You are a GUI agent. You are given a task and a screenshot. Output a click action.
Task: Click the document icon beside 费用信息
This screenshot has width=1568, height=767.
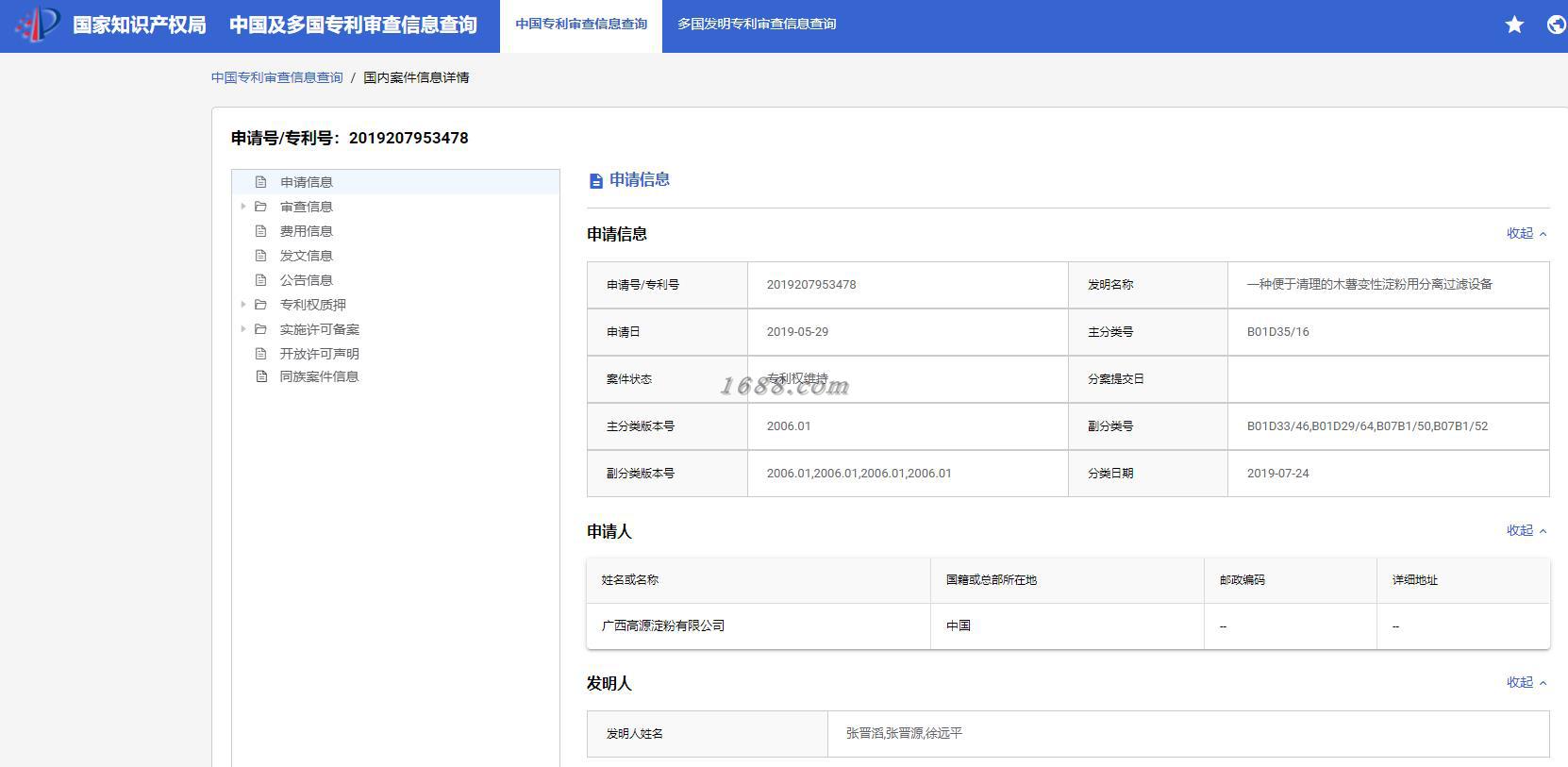261,231
